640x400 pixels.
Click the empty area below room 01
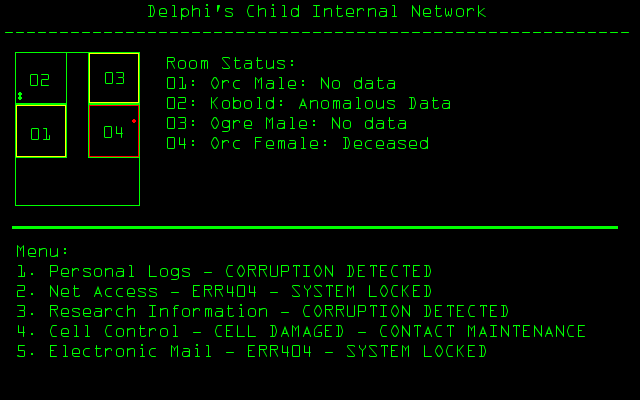76,182
